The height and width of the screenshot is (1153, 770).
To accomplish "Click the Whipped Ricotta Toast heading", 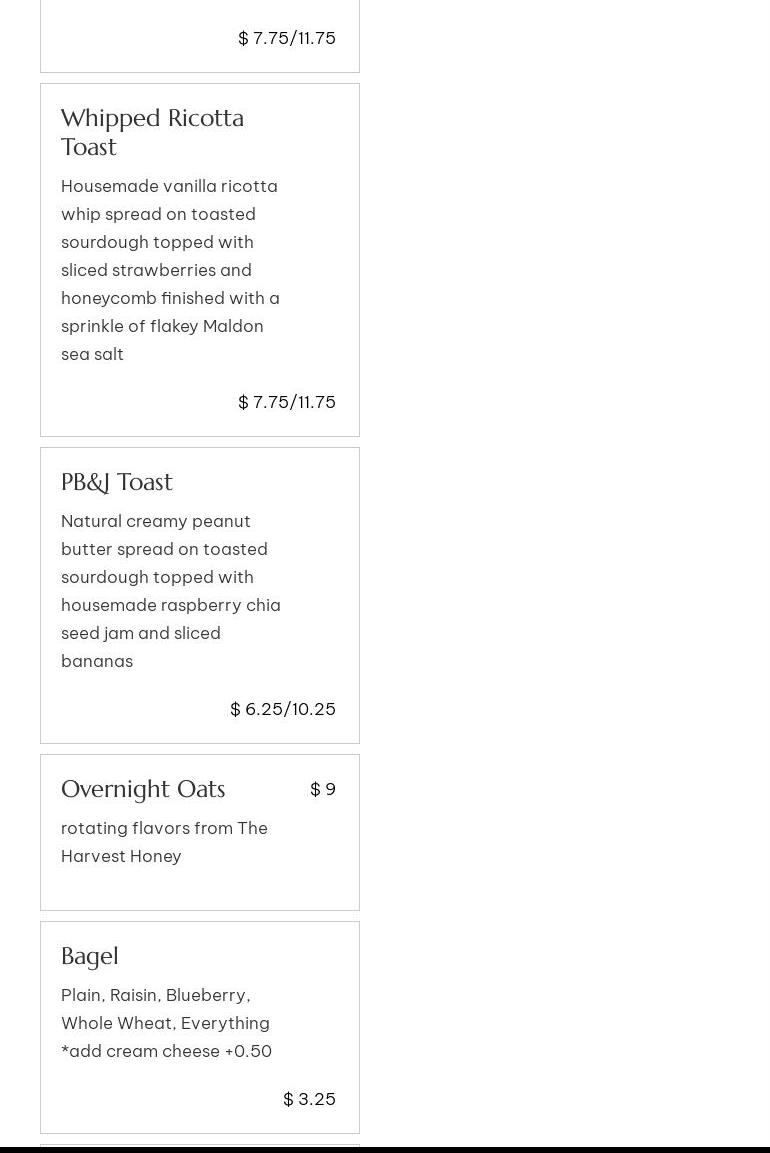I will 152,132.
